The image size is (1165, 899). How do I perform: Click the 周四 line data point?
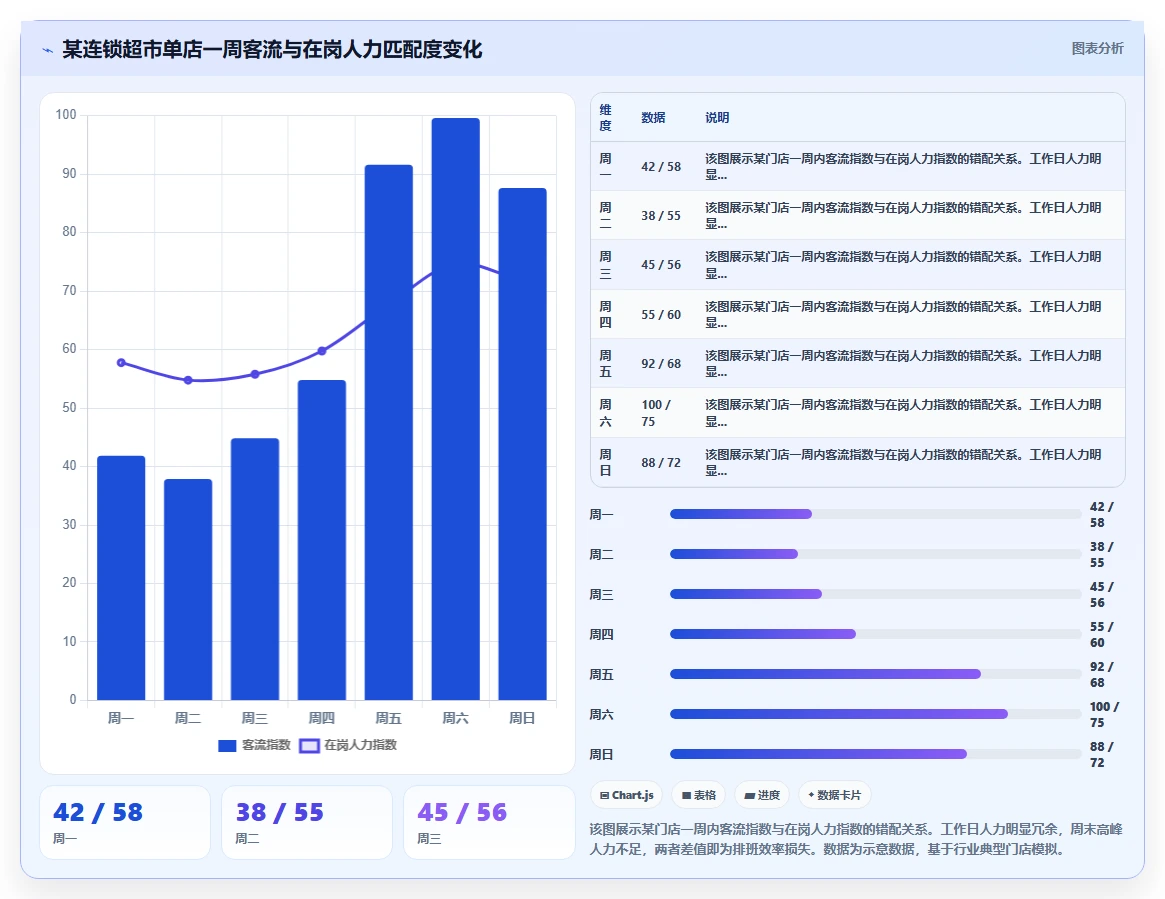(322, 351)
